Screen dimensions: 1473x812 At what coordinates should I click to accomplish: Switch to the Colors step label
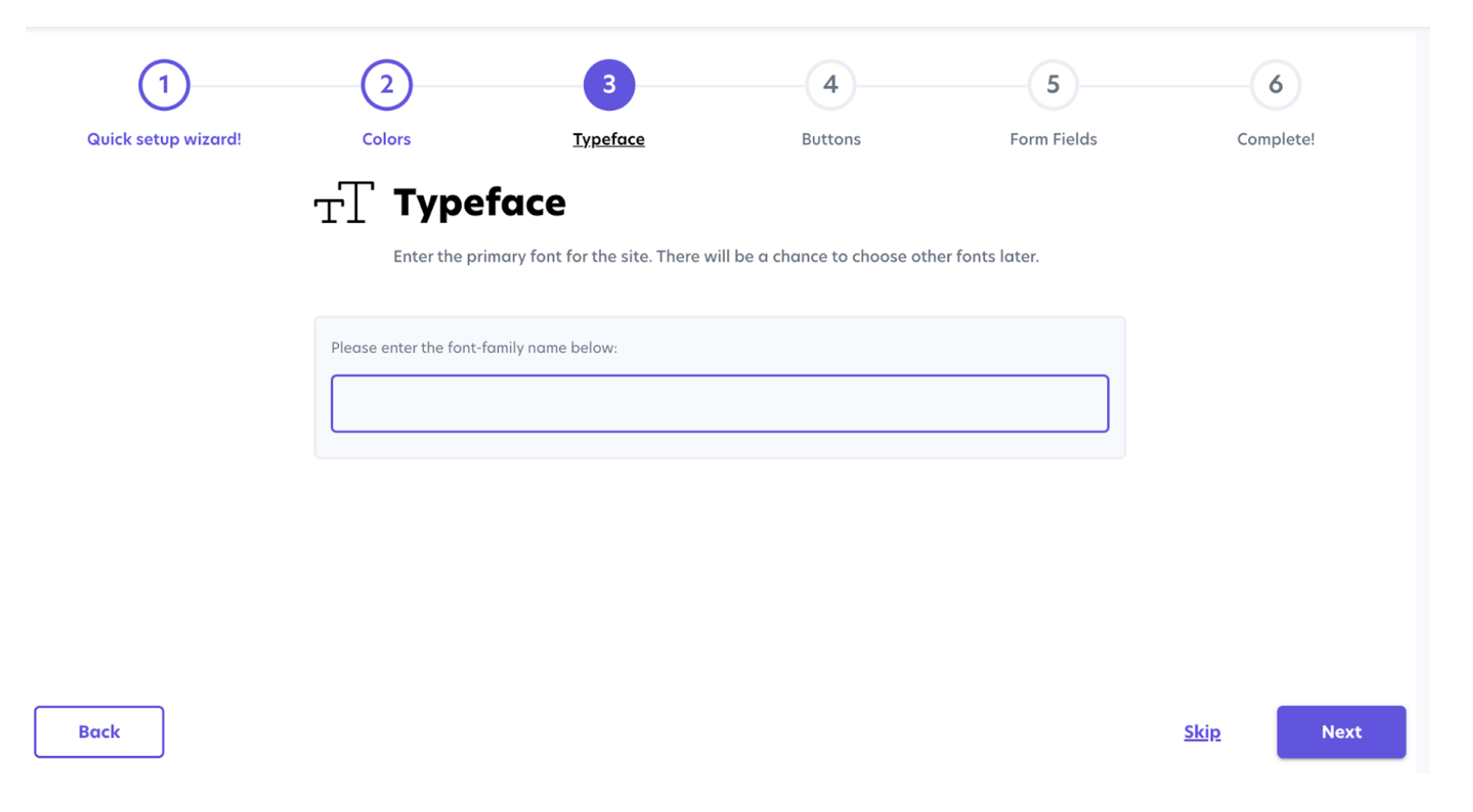386,139
